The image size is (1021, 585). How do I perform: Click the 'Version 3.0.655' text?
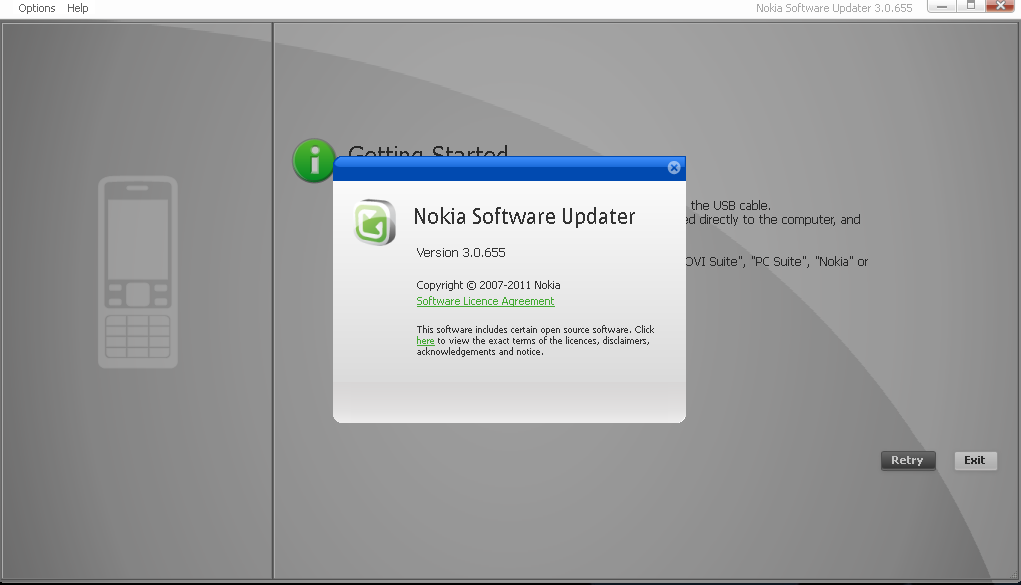tap(461, 252)
